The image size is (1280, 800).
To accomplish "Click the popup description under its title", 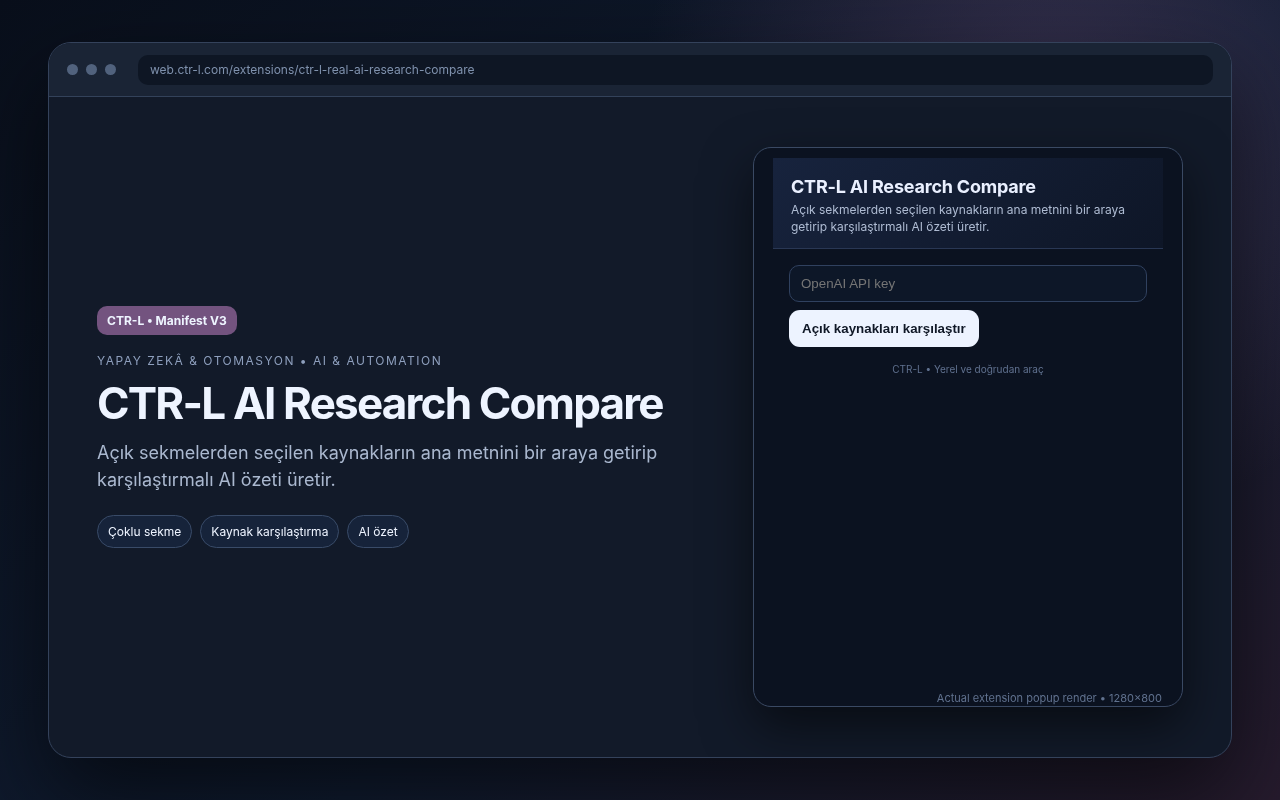I will point(958,218).
